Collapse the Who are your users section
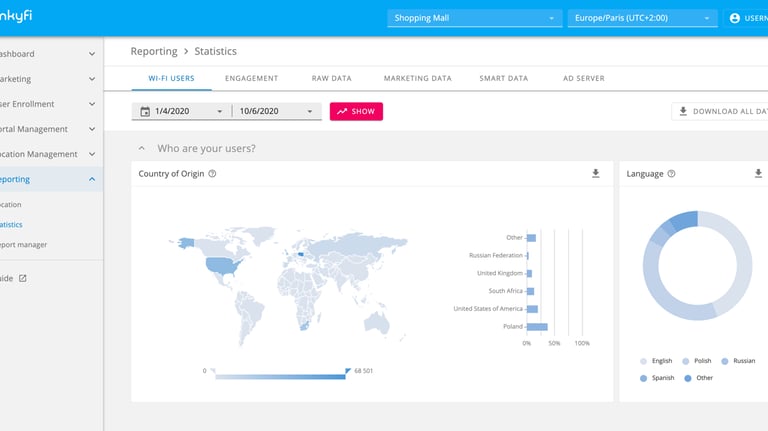The image size is (768, 431). click(x=142, y=148)
